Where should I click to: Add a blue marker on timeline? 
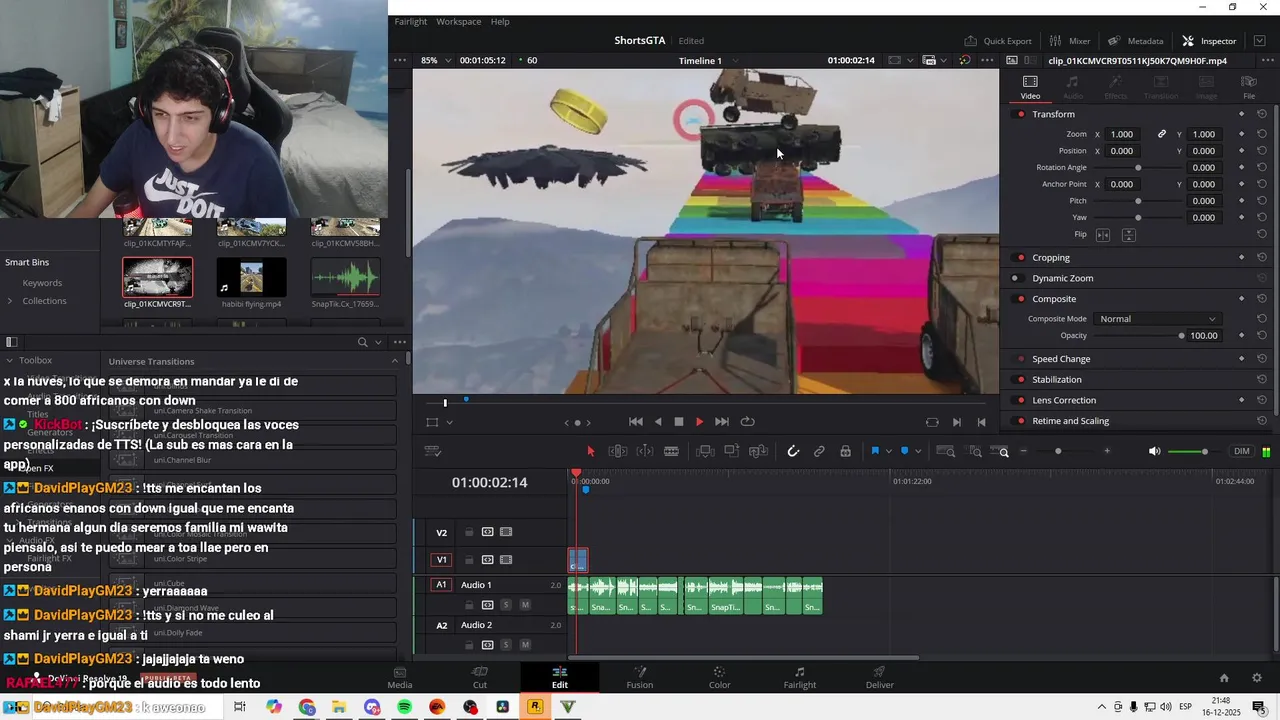(x=904, y=451)
